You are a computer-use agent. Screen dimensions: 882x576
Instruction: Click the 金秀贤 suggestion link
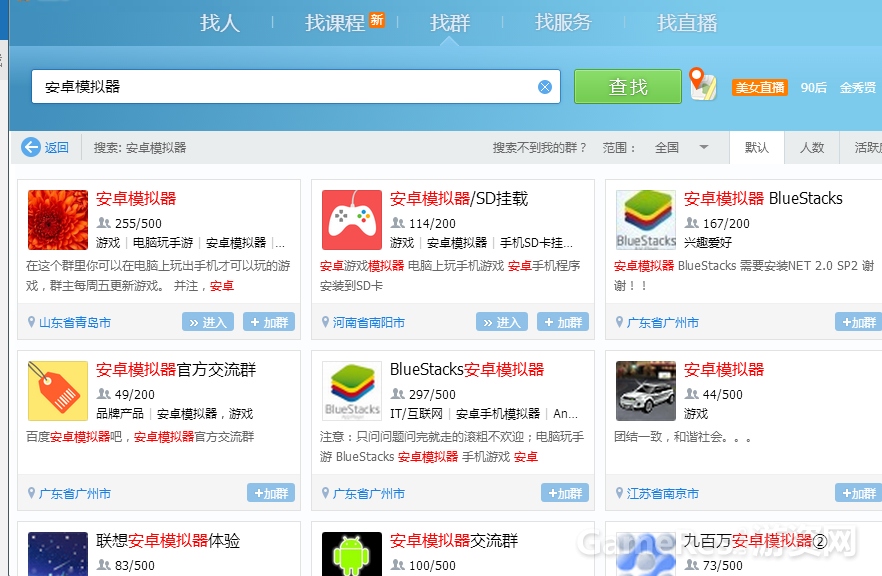[858, 88]
